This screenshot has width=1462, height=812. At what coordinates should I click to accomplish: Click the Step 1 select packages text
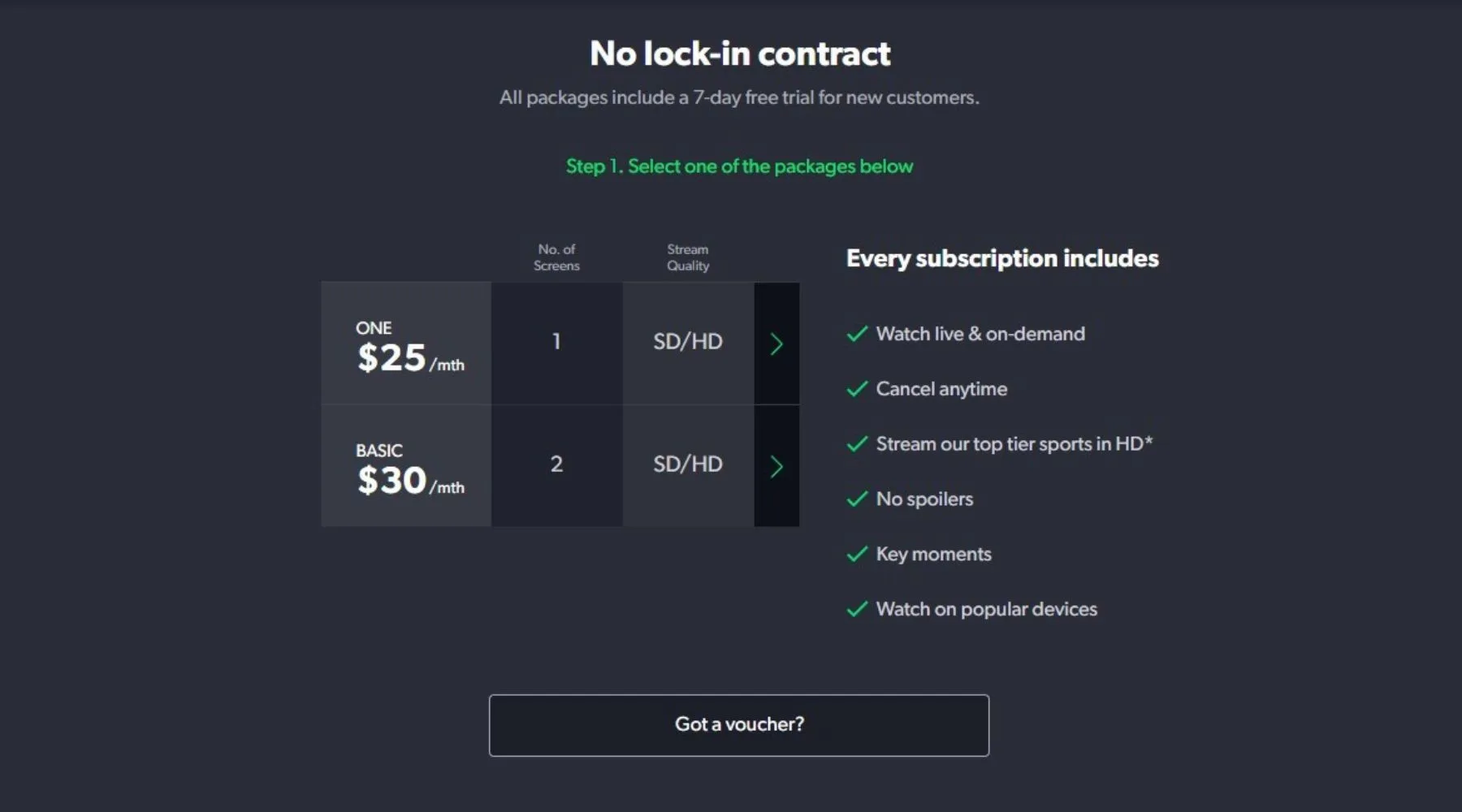tap(739, 166)
